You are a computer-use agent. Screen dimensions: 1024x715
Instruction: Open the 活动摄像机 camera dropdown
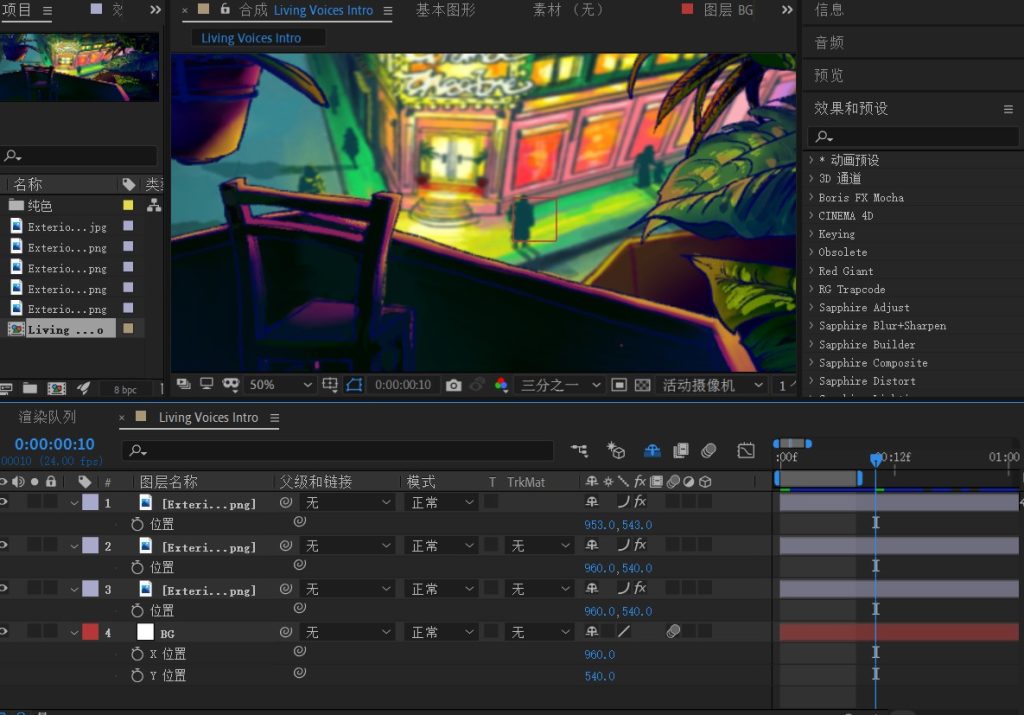pyautogui.click(x=712, y=385)
